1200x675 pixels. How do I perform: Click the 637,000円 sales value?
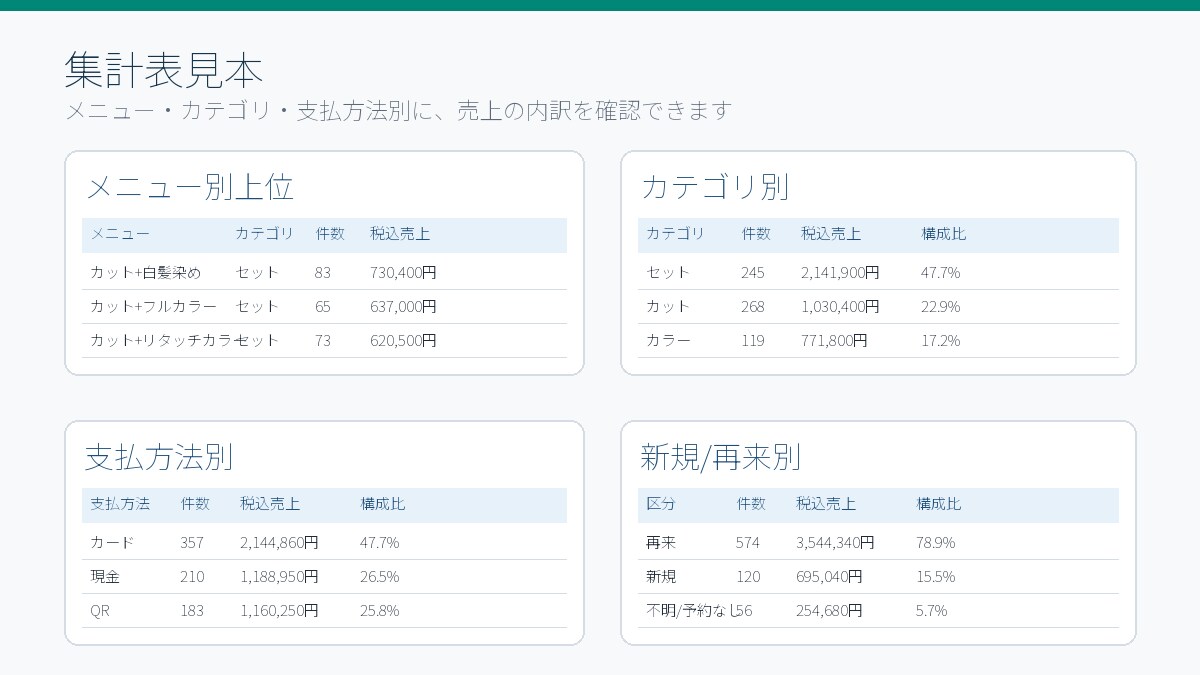(403, 306)
